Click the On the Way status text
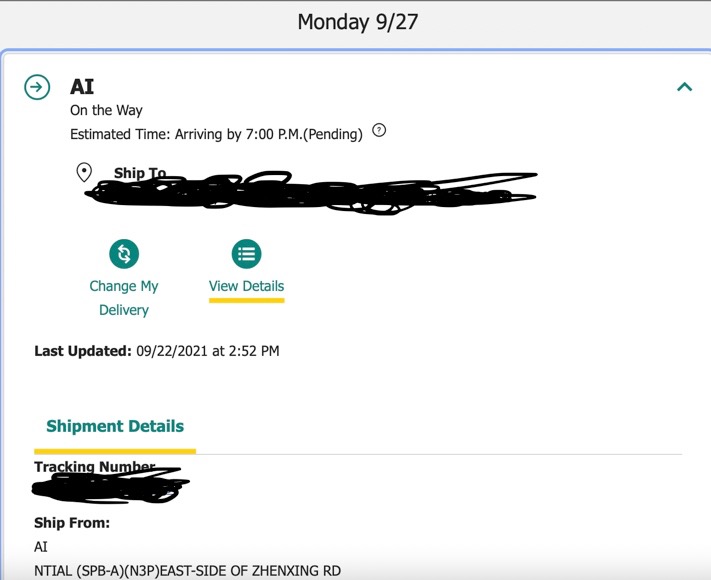Viewport: 711px width, 580px height. tap(106, 110)
